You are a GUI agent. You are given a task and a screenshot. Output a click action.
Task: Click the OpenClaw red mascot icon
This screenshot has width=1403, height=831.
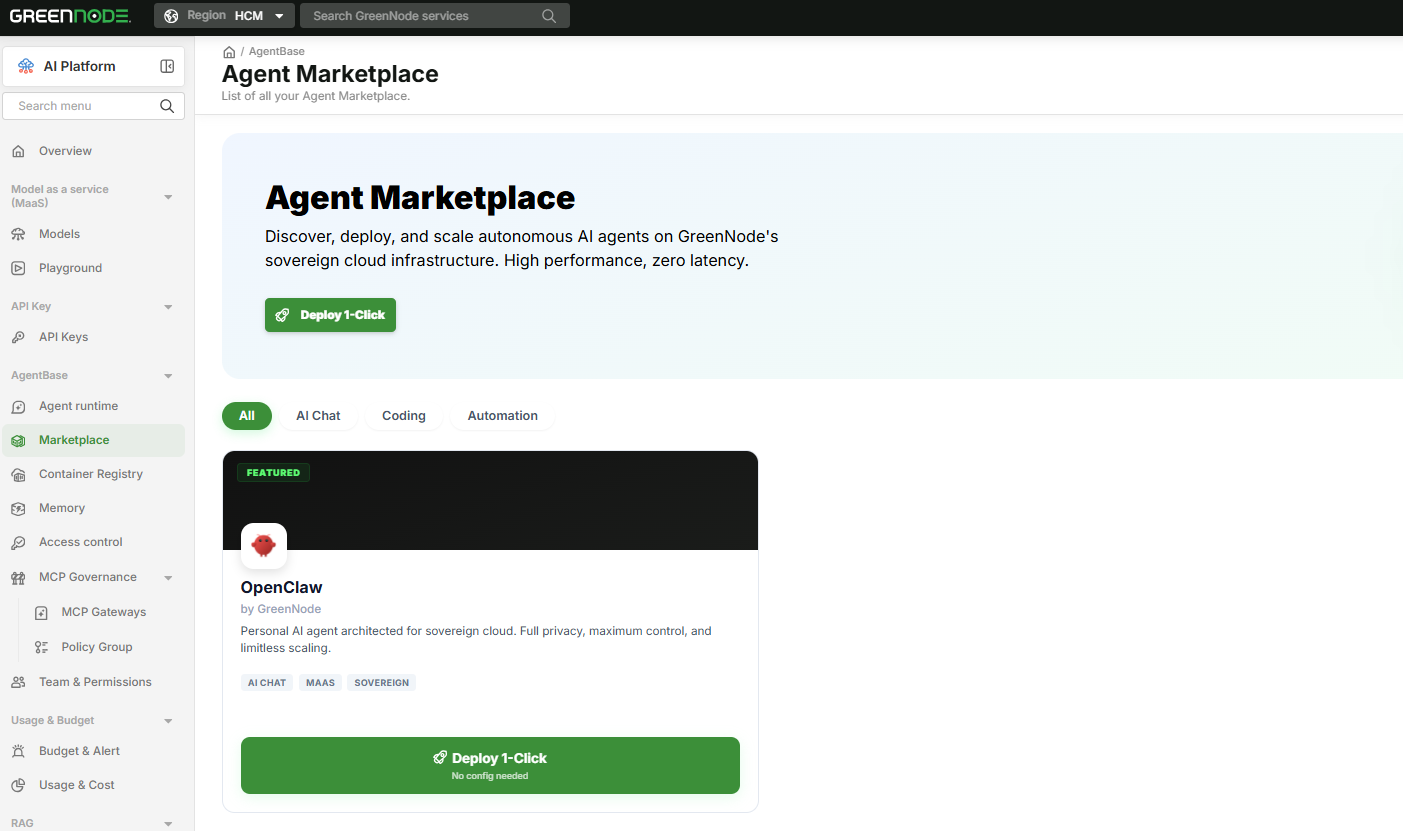click(264, 546)
